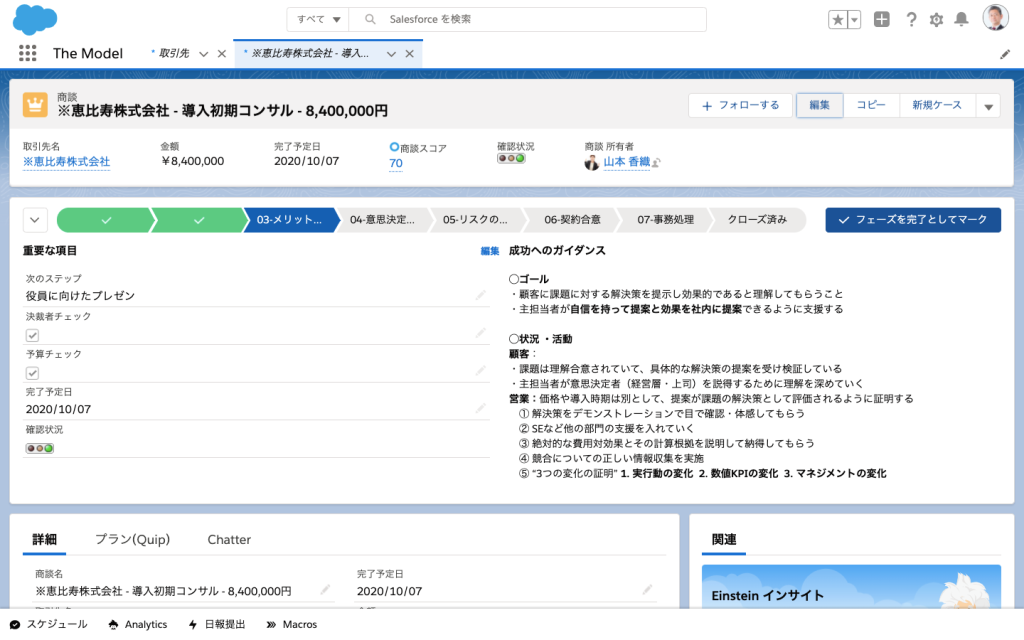Click the user profile avatar
The image size is (1024, 640).
coord(995,19)
